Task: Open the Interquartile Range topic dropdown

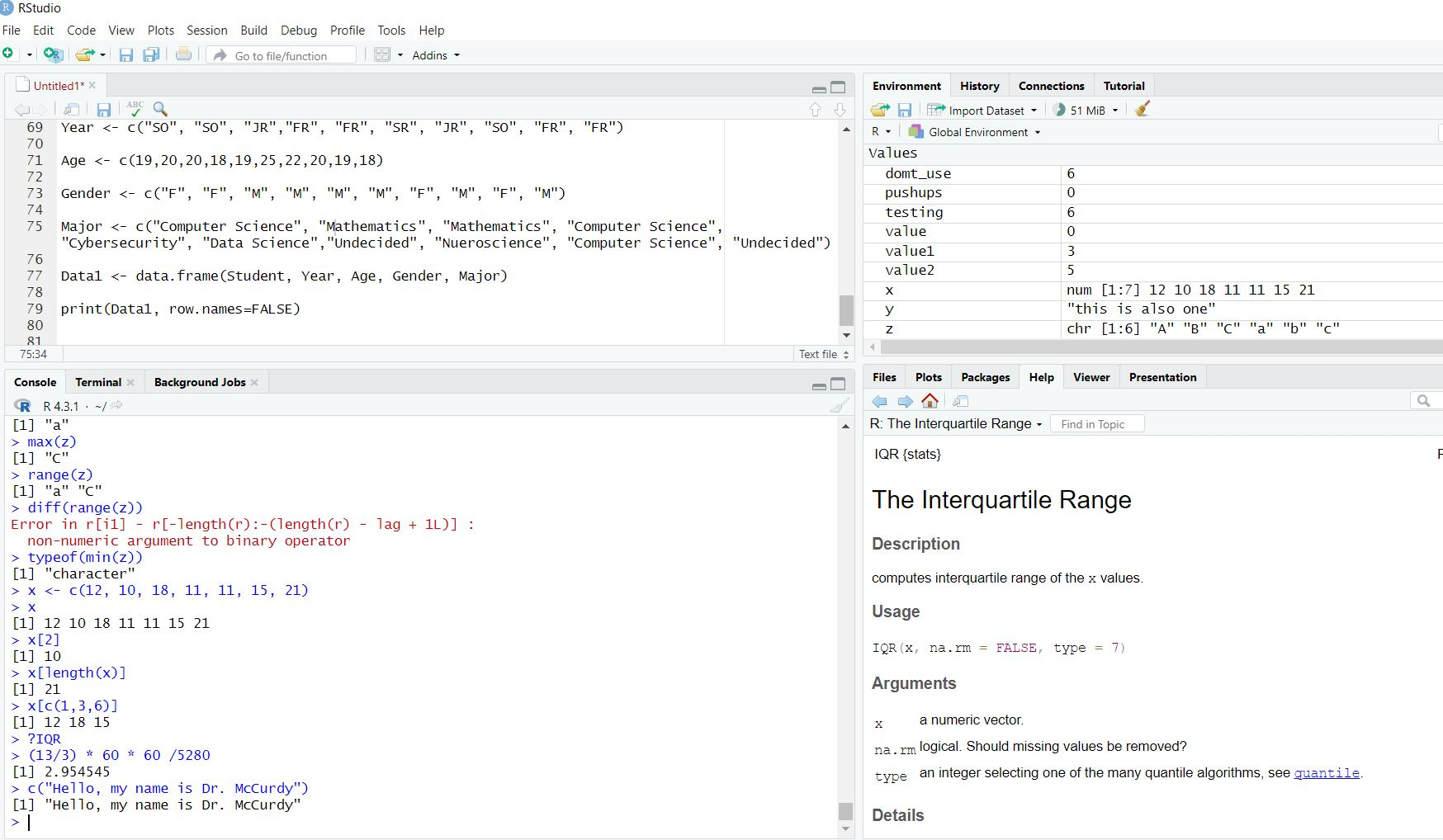Action: tap(956, 423)
